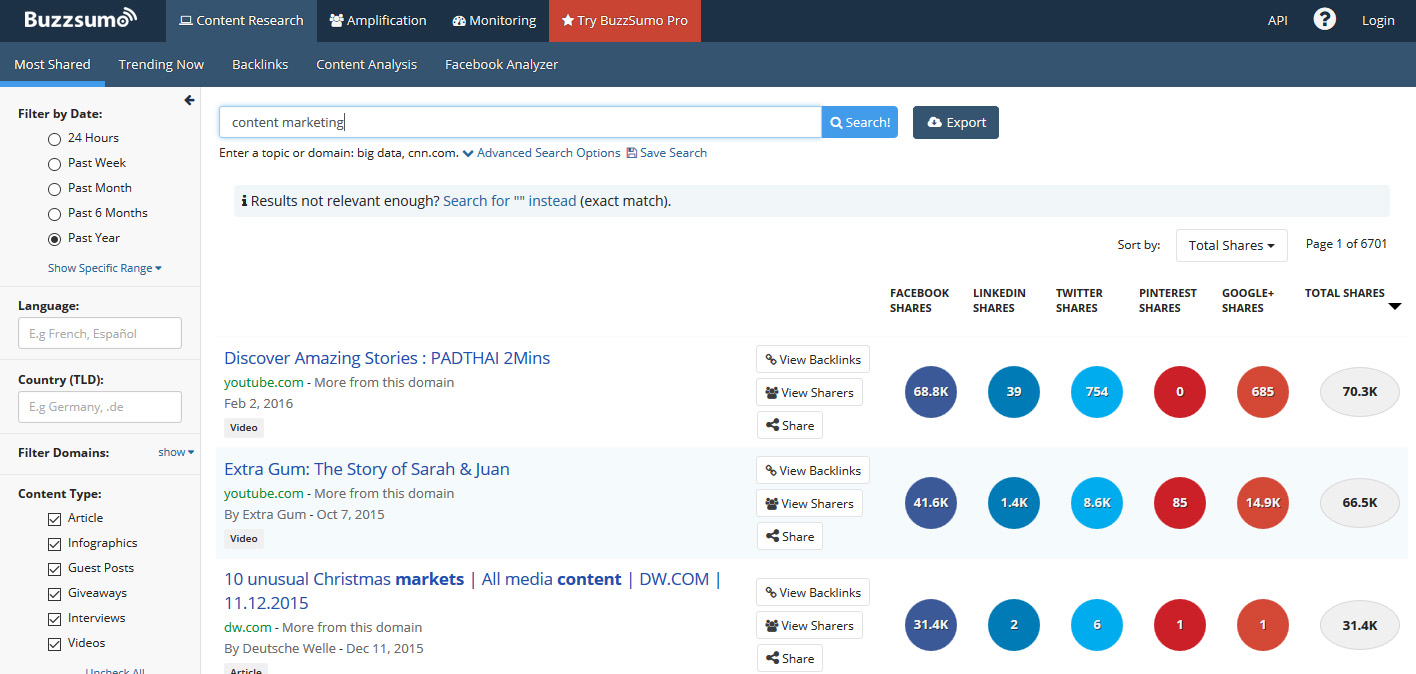Viewport: 1416px width, 674px height.
Task: Uncheck the Interviews content type
Action: (55, 619)
